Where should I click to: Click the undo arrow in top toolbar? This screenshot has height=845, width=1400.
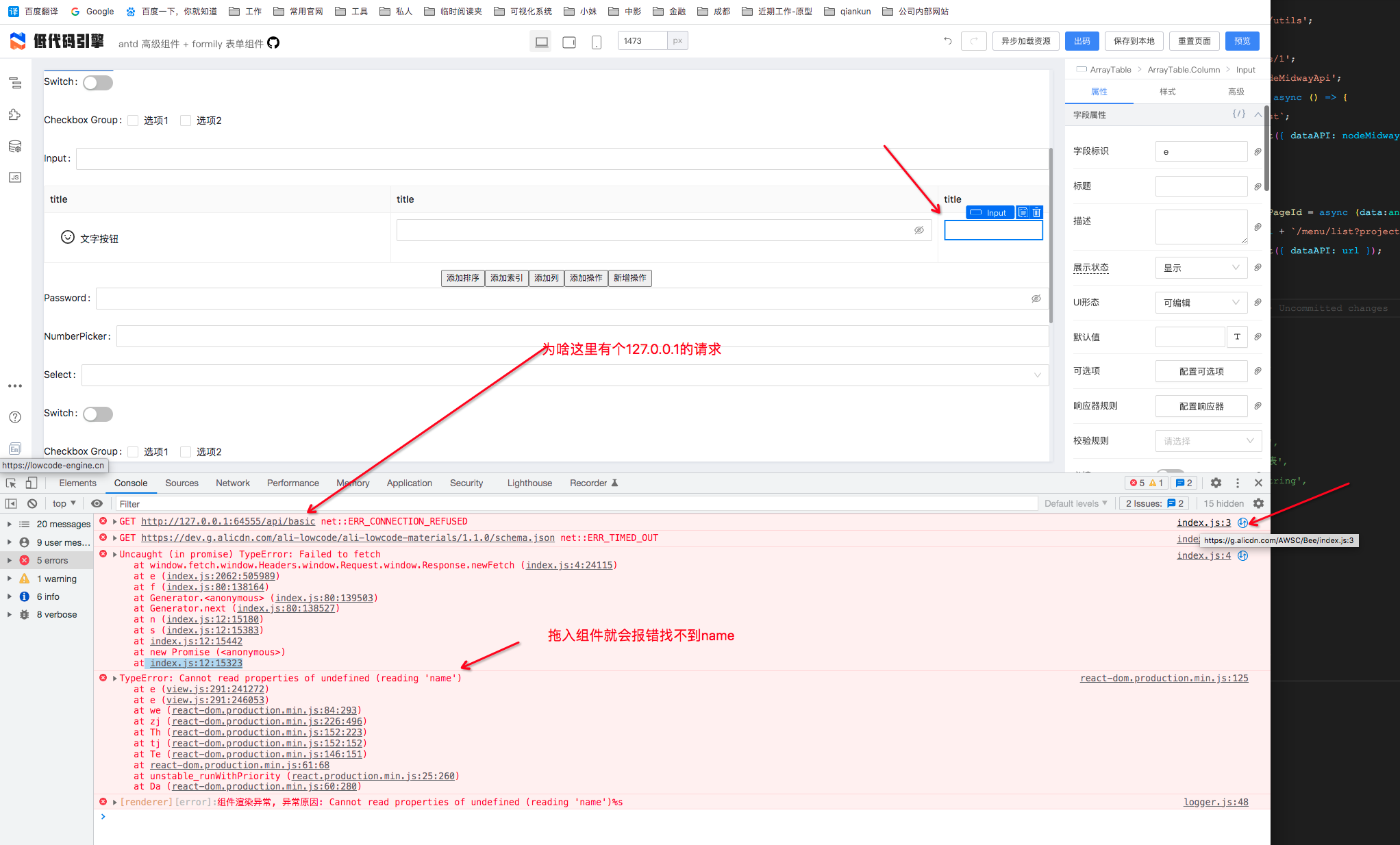point(948,41)
